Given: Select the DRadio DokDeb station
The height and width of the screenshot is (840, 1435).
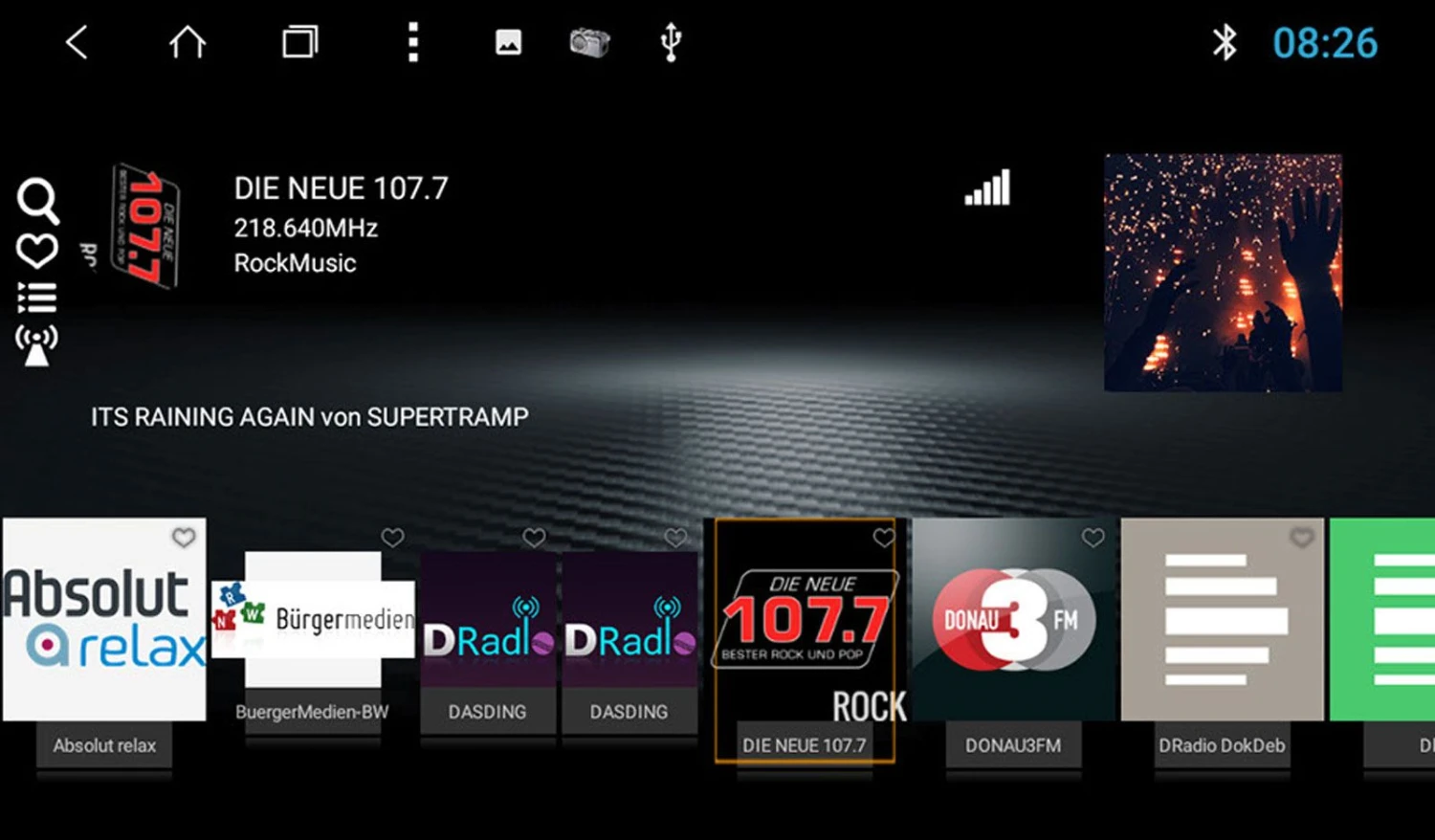Looking at the screenshot, I should pos(1222,622).
